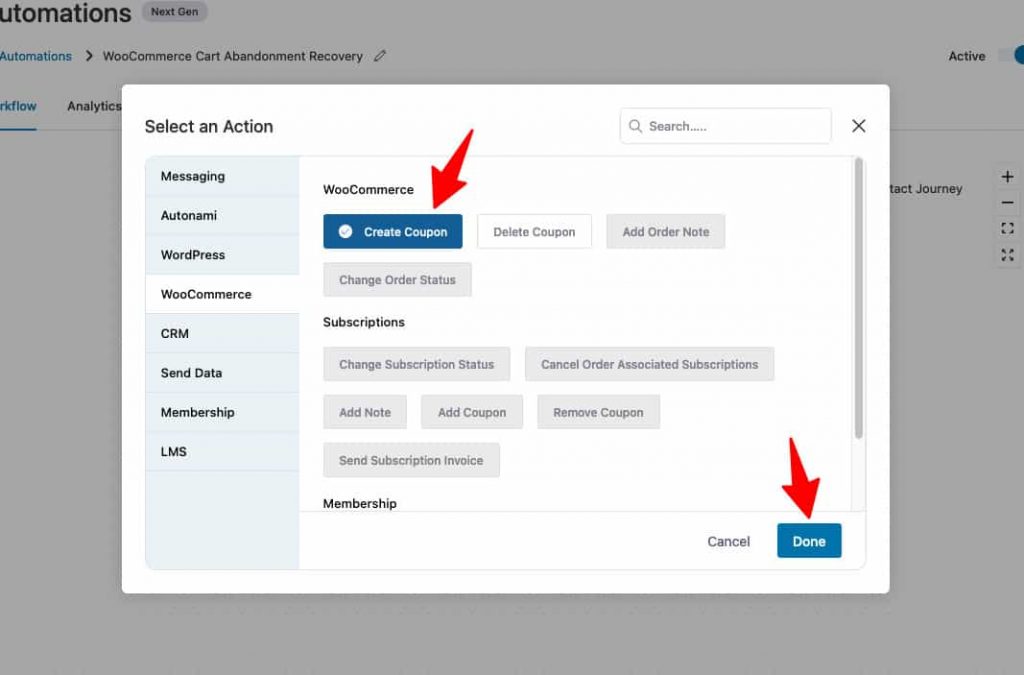The image size is (1024, 675).
Task: Open the Analytics tab
Action: [94, 106]
